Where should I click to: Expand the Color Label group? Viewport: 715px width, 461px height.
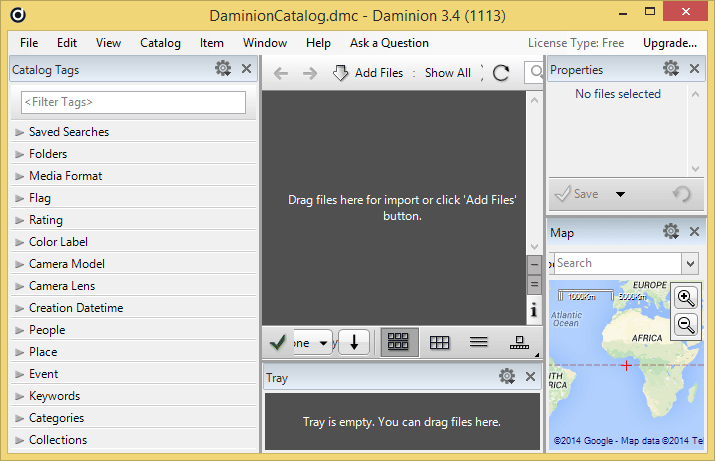coord(19,242)
